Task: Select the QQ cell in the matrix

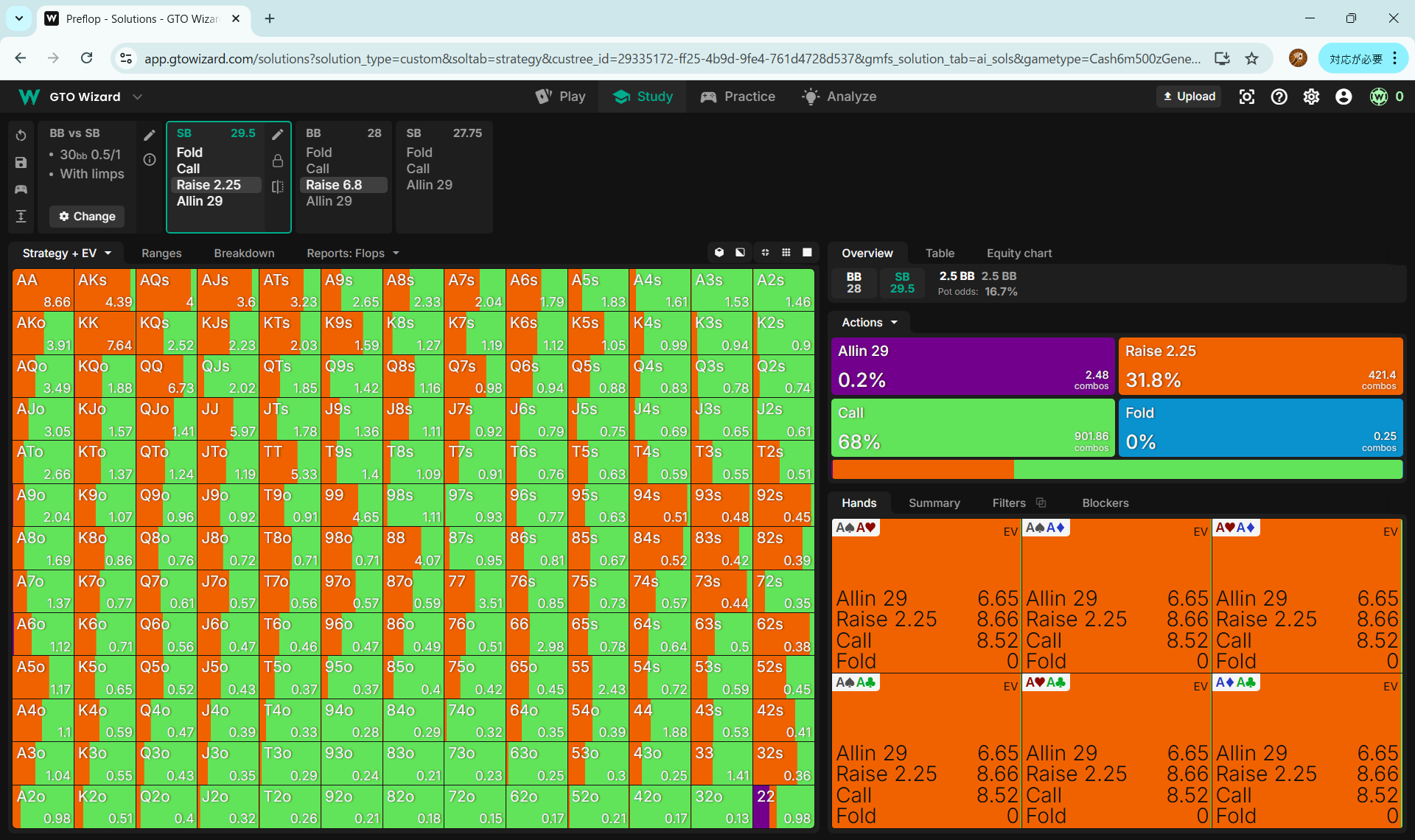Action: coord(167,377)
